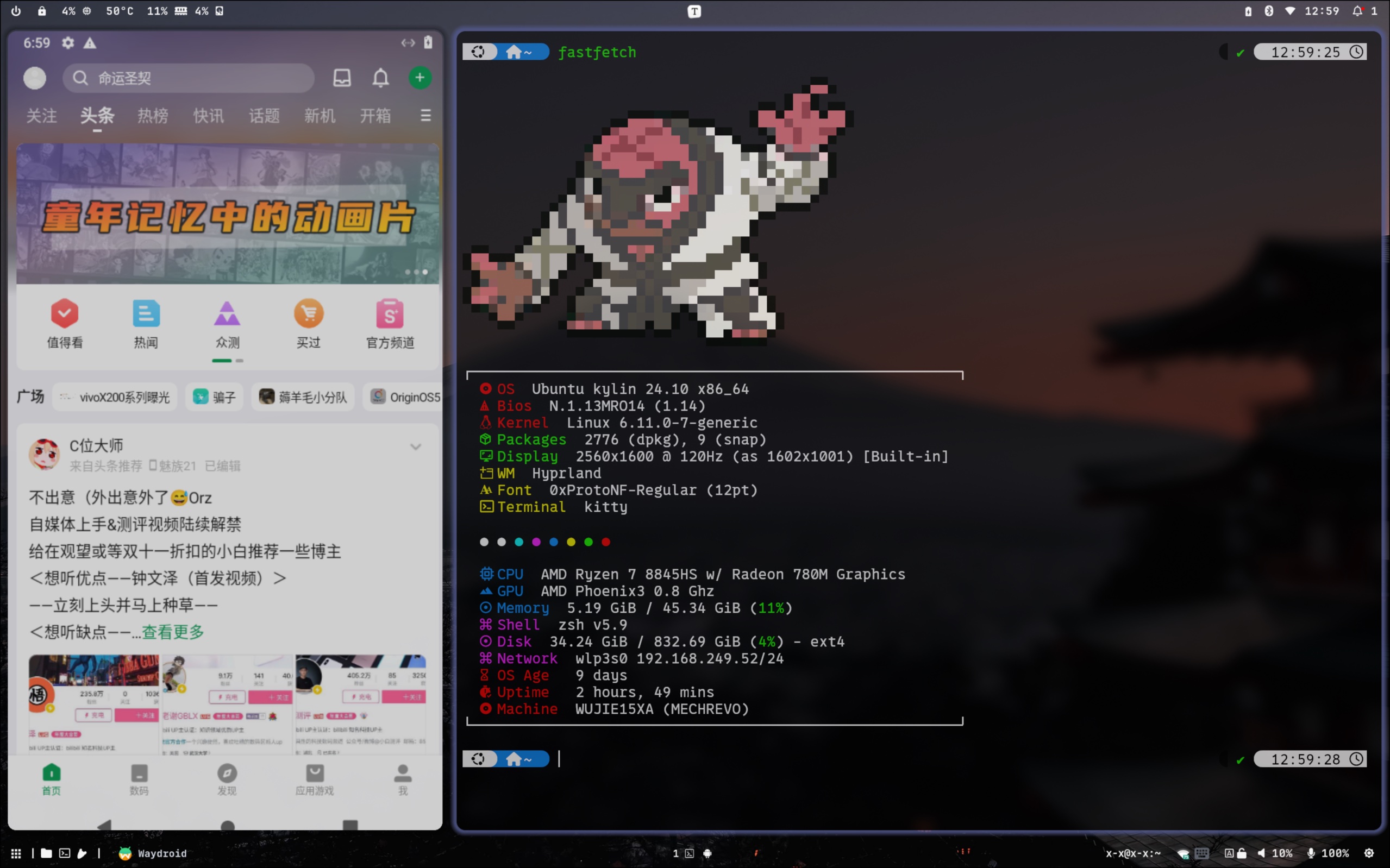Click the settings gear in Android status bar

point(68,43)
